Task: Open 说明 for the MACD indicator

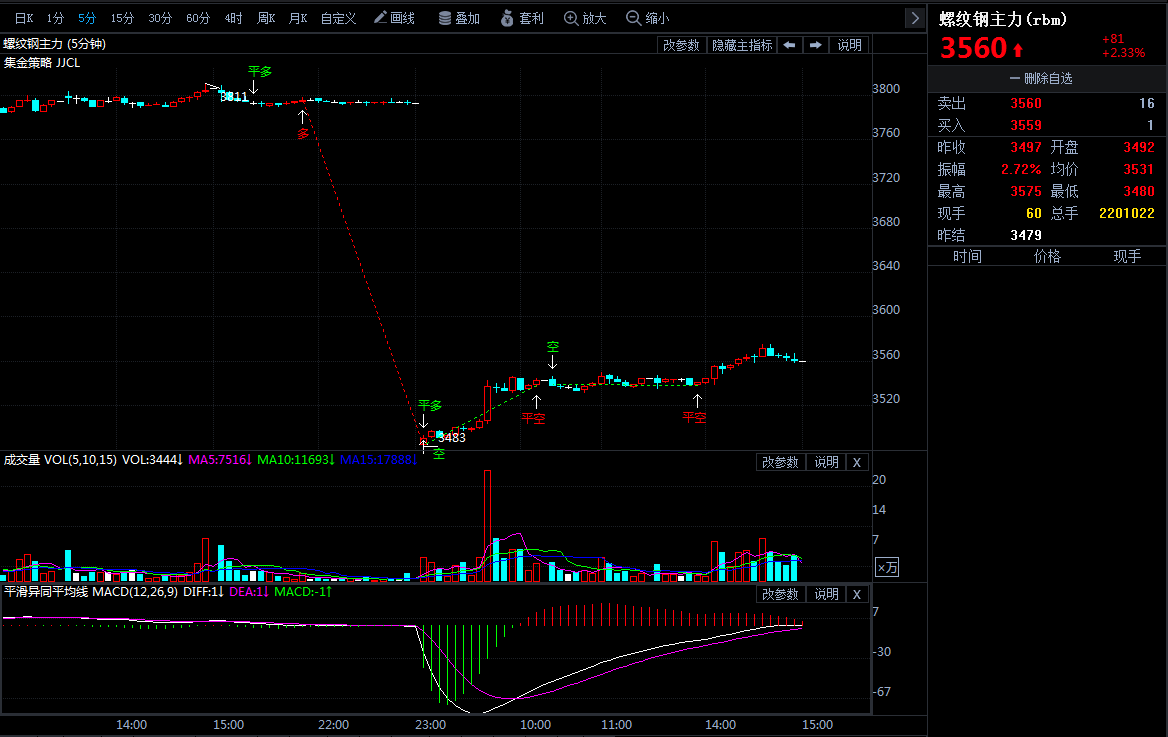Action: [826, 594]
